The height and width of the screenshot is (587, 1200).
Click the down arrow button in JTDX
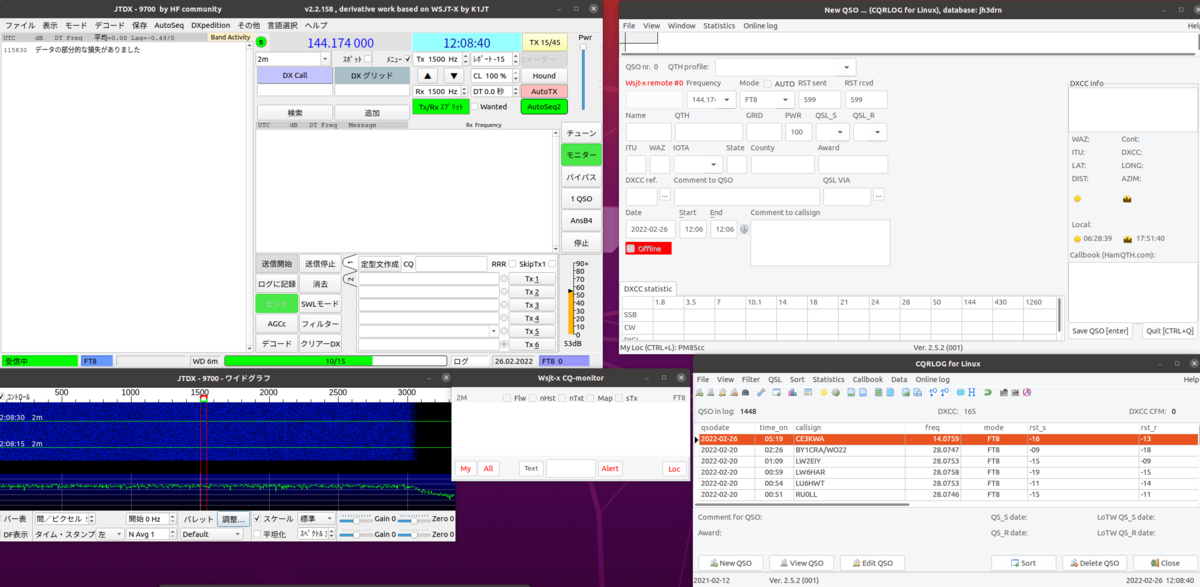click(454, 76)
